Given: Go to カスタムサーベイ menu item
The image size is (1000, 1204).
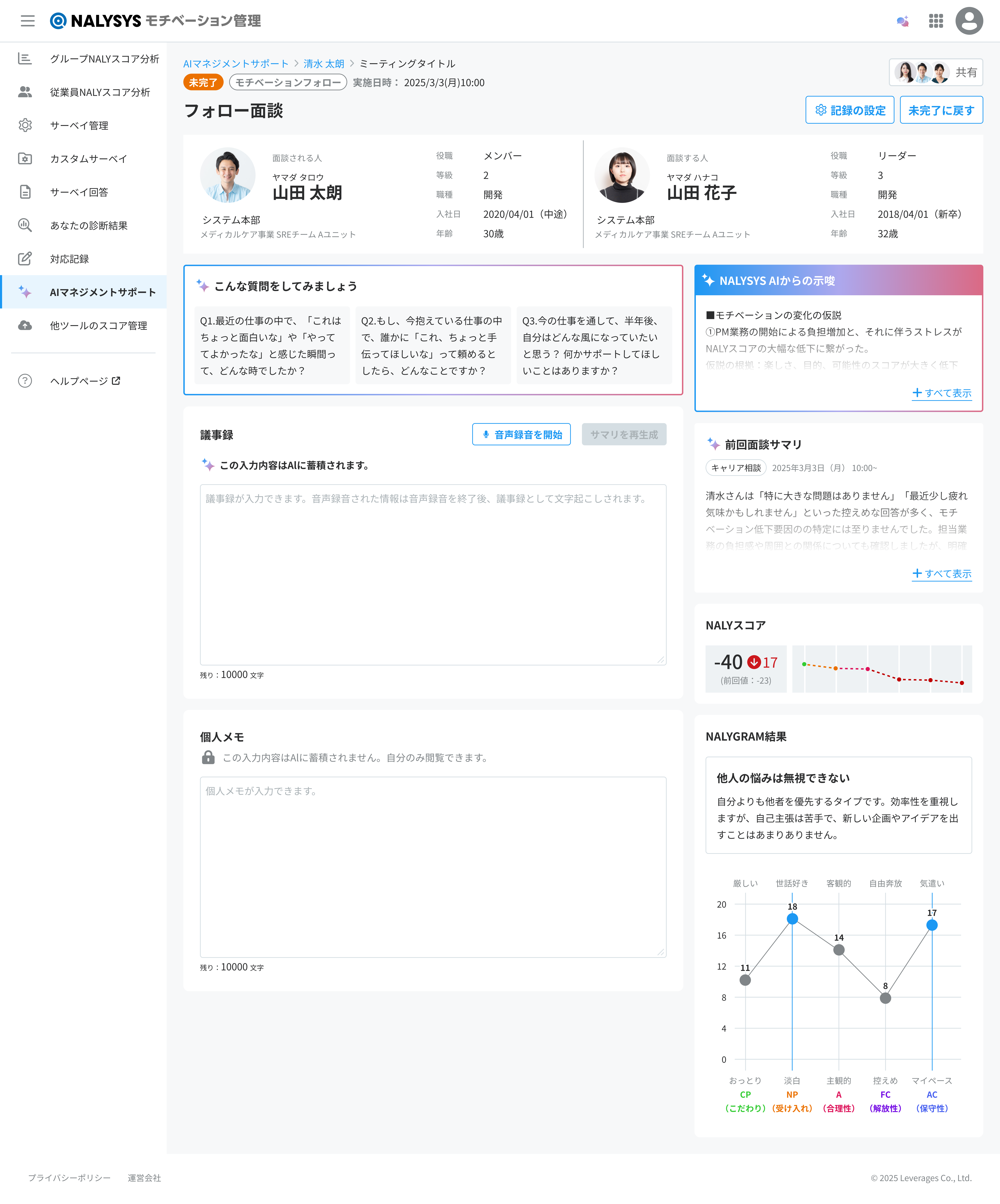Looking at the screenshot, I should point(83,158).
